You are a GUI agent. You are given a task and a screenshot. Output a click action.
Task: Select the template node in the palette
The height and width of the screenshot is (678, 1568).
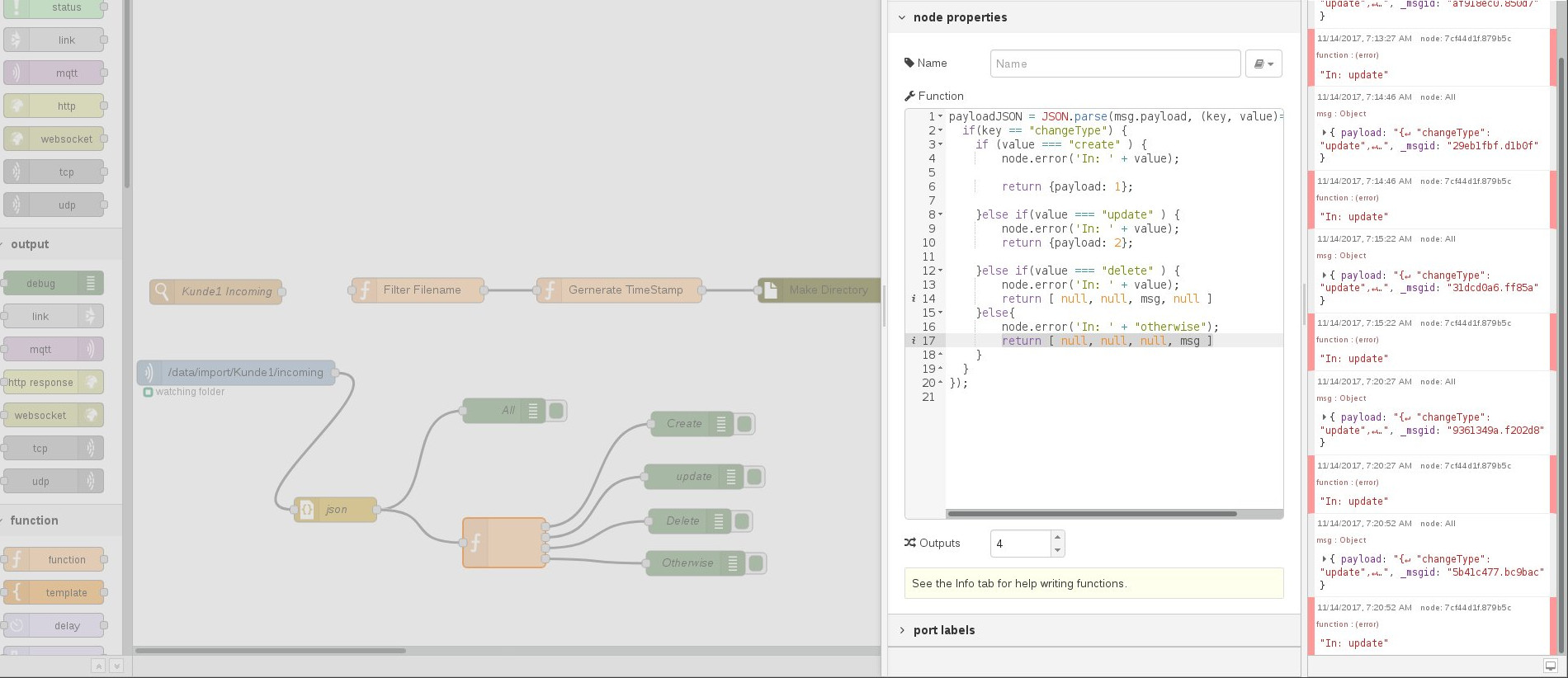coord(54,592)
